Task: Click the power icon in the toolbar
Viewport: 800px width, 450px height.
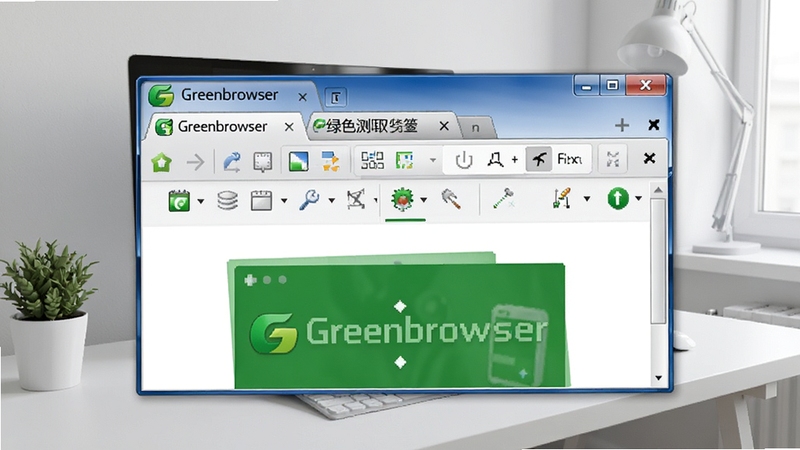Action: click(464, 160)
